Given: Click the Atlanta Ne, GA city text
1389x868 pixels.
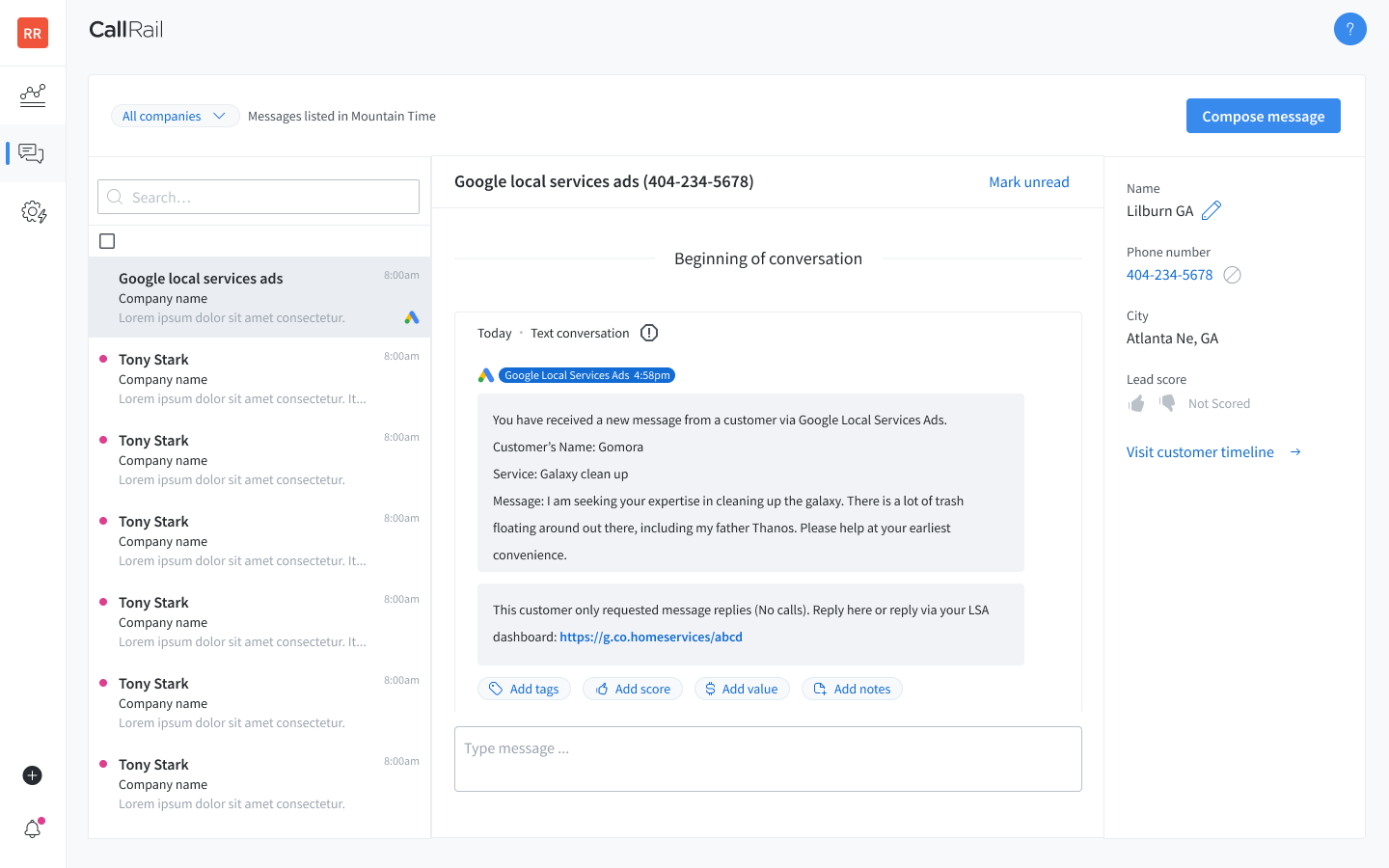Looking at the screenshot, I should (1172, 339).
